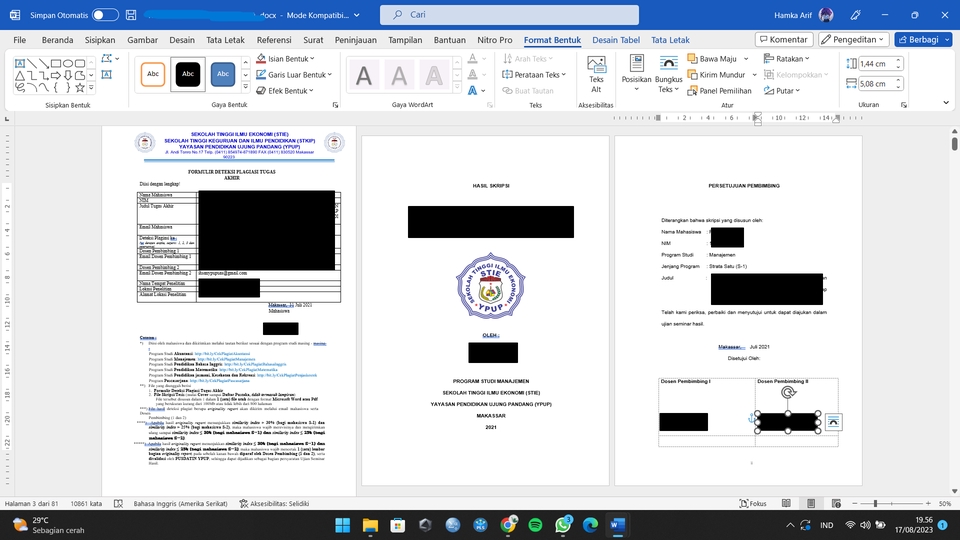The image size is (960, 540).
Task: Click the text box draw icon in Sisipkan Bentuk
Action: tap(107, 75)
